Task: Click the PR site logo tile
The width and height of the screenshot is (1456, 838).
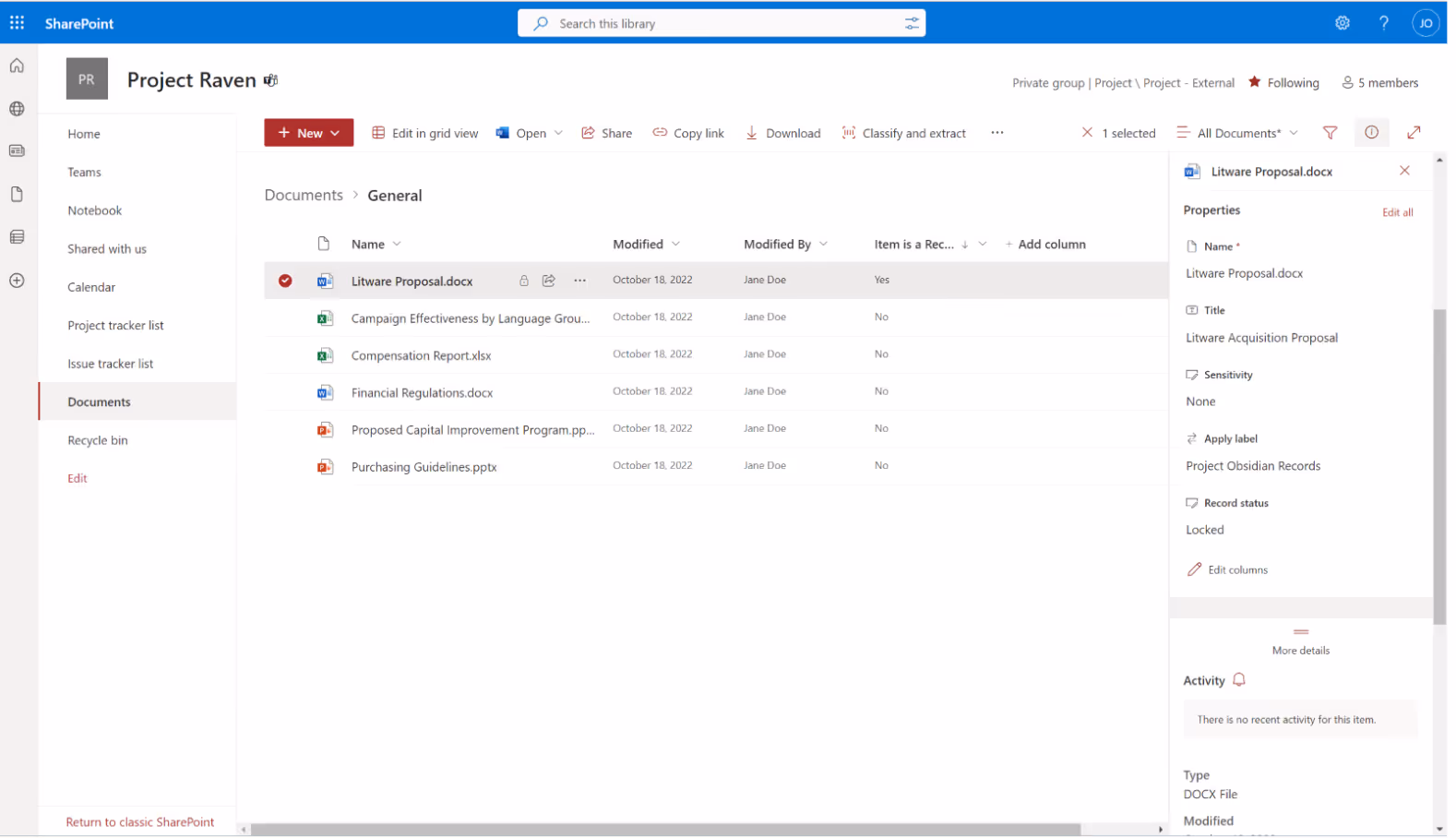Action: click(x=87, y=79)
